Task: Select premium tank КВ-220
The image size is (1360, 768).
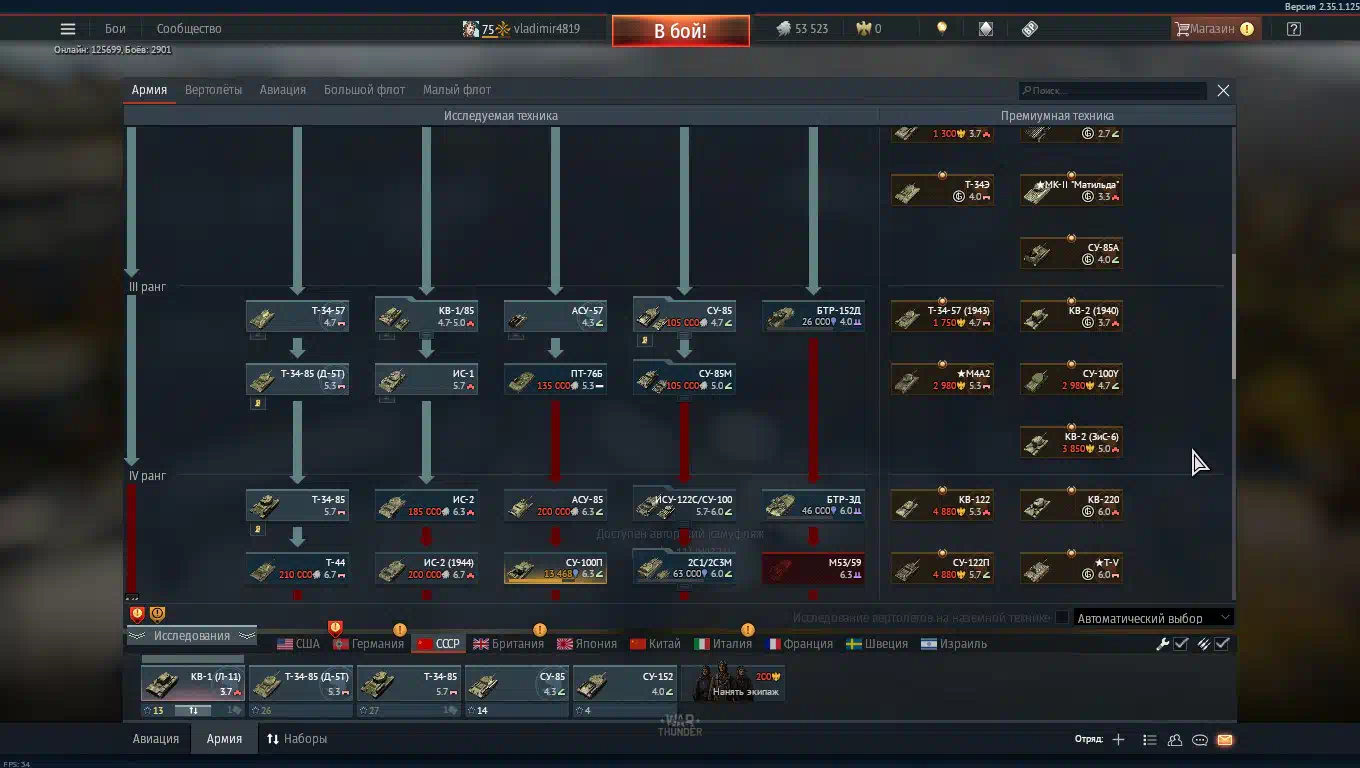Action: pos(1071,506)
